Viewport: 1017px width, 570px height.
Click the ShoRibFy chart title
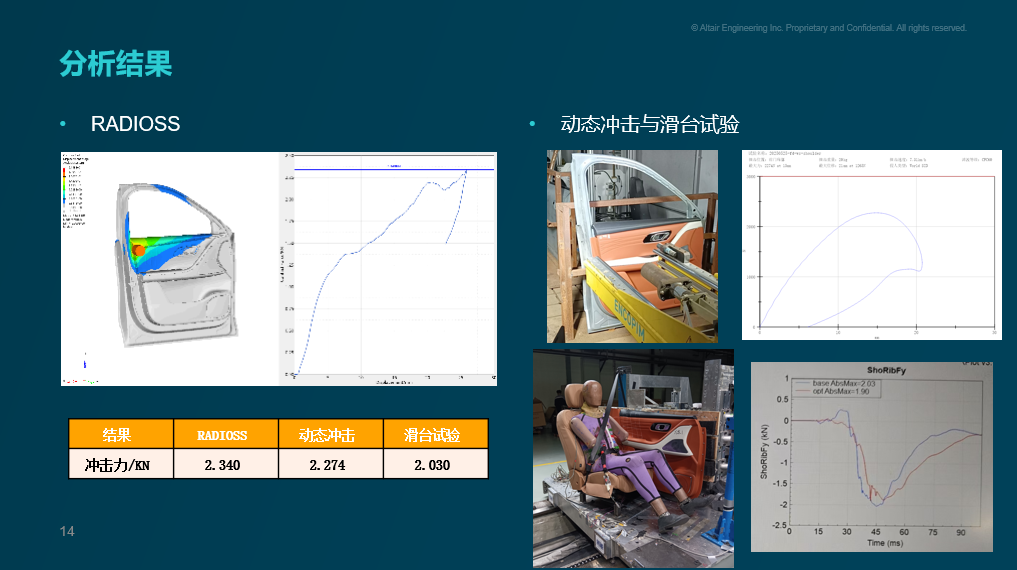[886, 370]
